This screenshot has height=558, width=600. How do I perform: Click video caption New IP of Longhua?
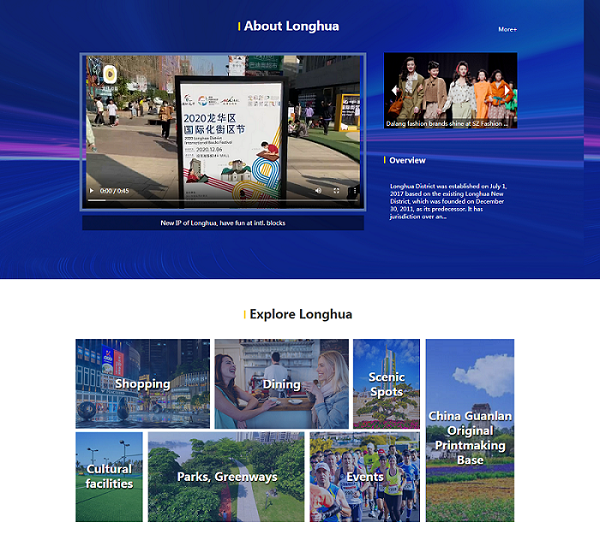(x=222, y=223)
